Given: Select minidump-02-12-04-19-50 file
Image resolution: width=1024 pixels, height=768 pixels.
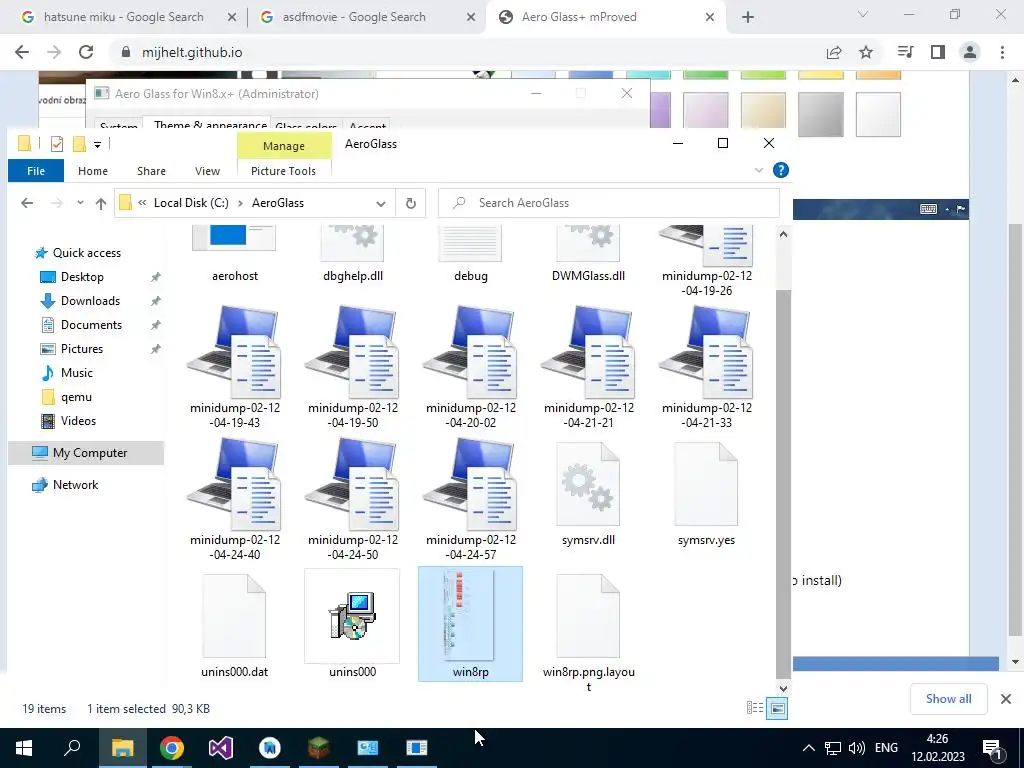Looking at the screenshot, I should point(353,367).
